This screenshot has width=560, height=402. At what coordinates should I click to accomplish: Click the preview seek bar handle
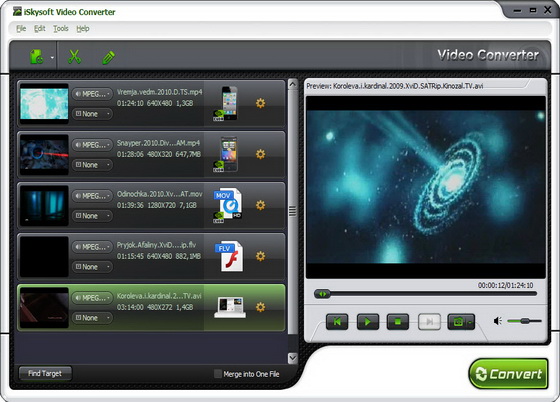[x=322, y=294]
